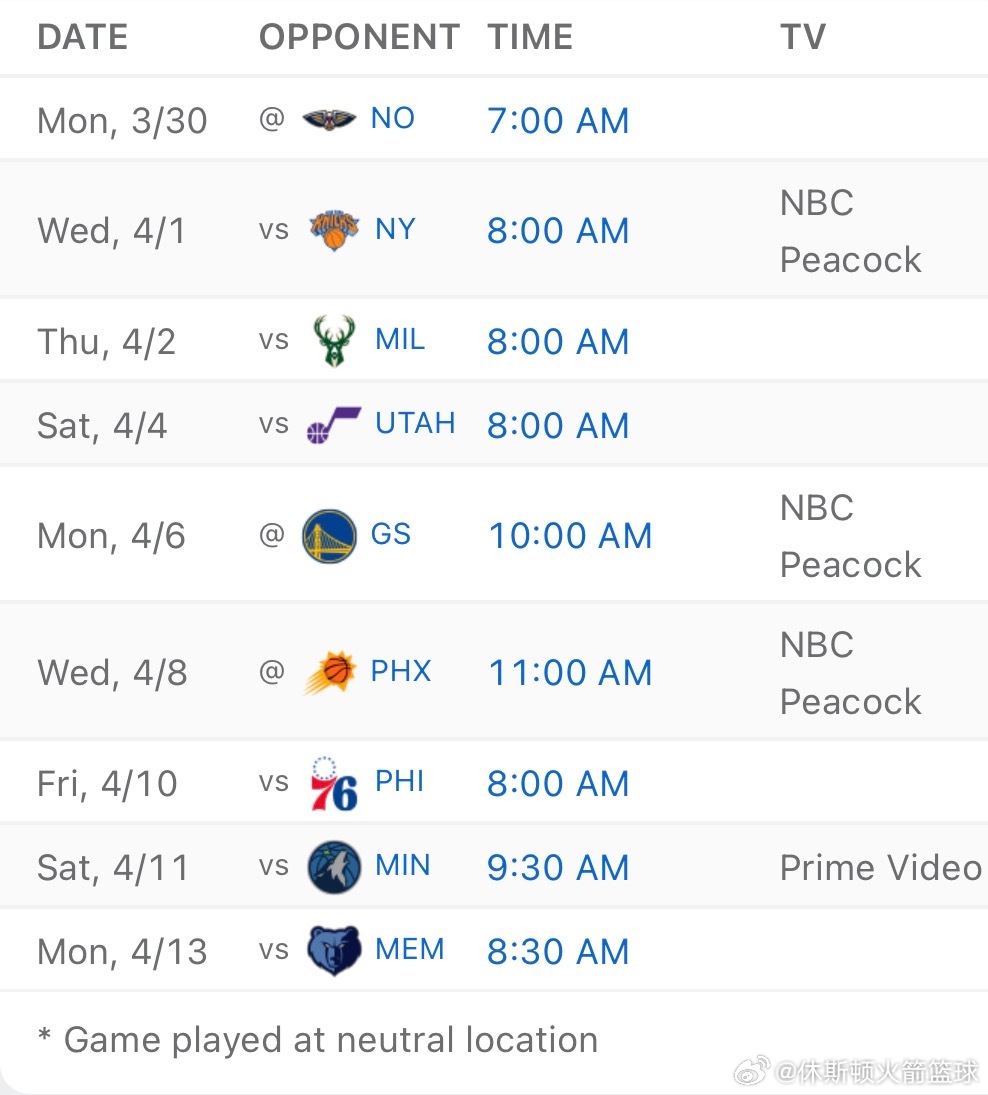Click the New Orleans Pelicans logo
Image resolution: width=988 pixels, height=1095 pixels.
[330, 119]
